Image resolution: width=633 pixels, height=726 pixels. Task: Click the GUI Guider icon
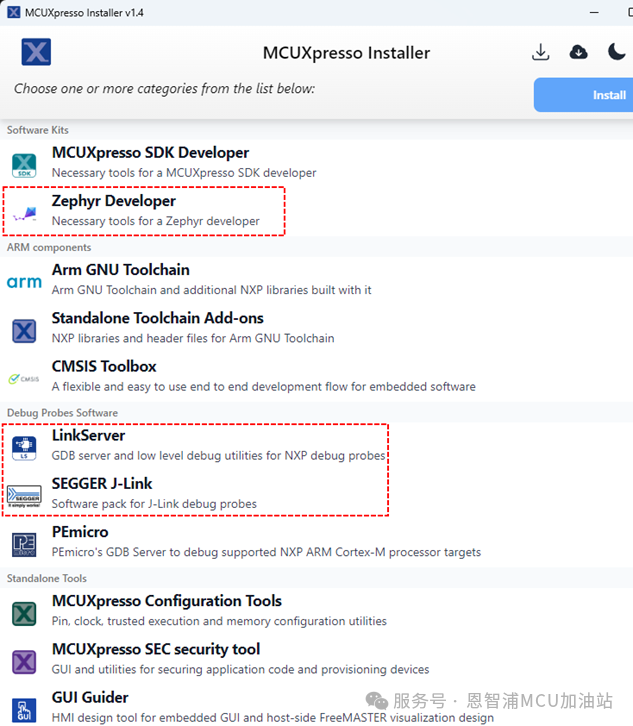pos(24,710)
